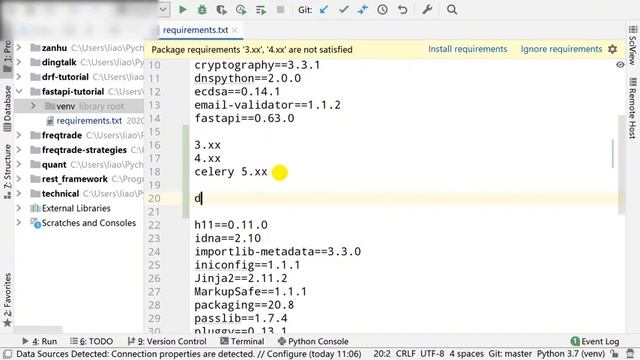Close the requirements.txt editor tab
The width and height of the screenshot is (640, 360).
235,30
